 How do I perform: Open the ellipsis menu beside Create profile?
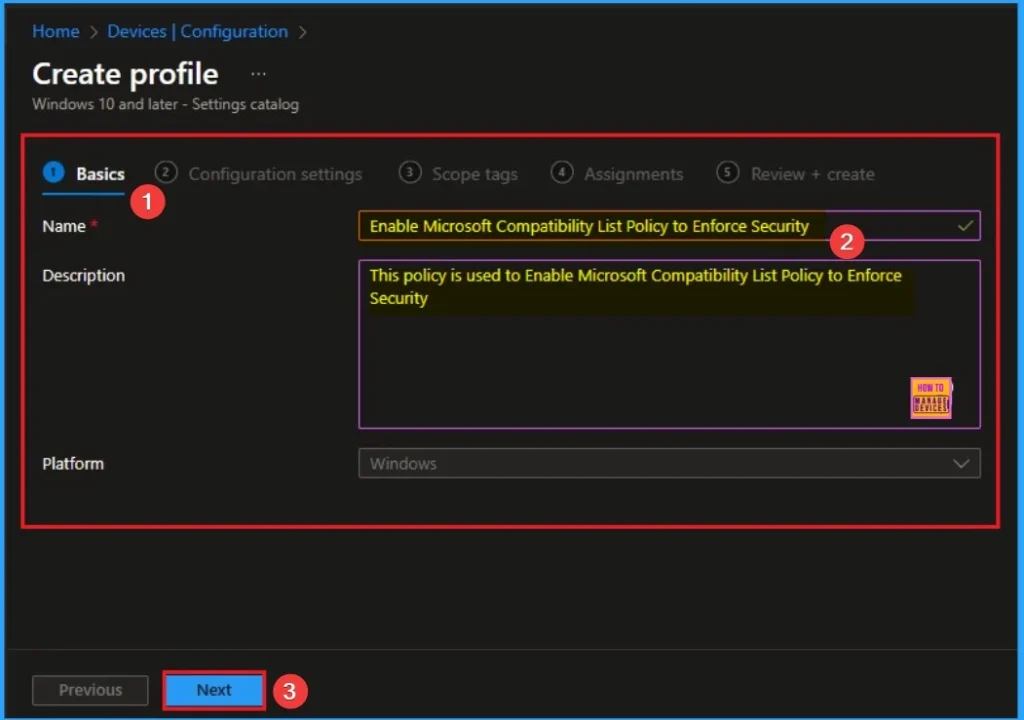(x=259, y=74)
